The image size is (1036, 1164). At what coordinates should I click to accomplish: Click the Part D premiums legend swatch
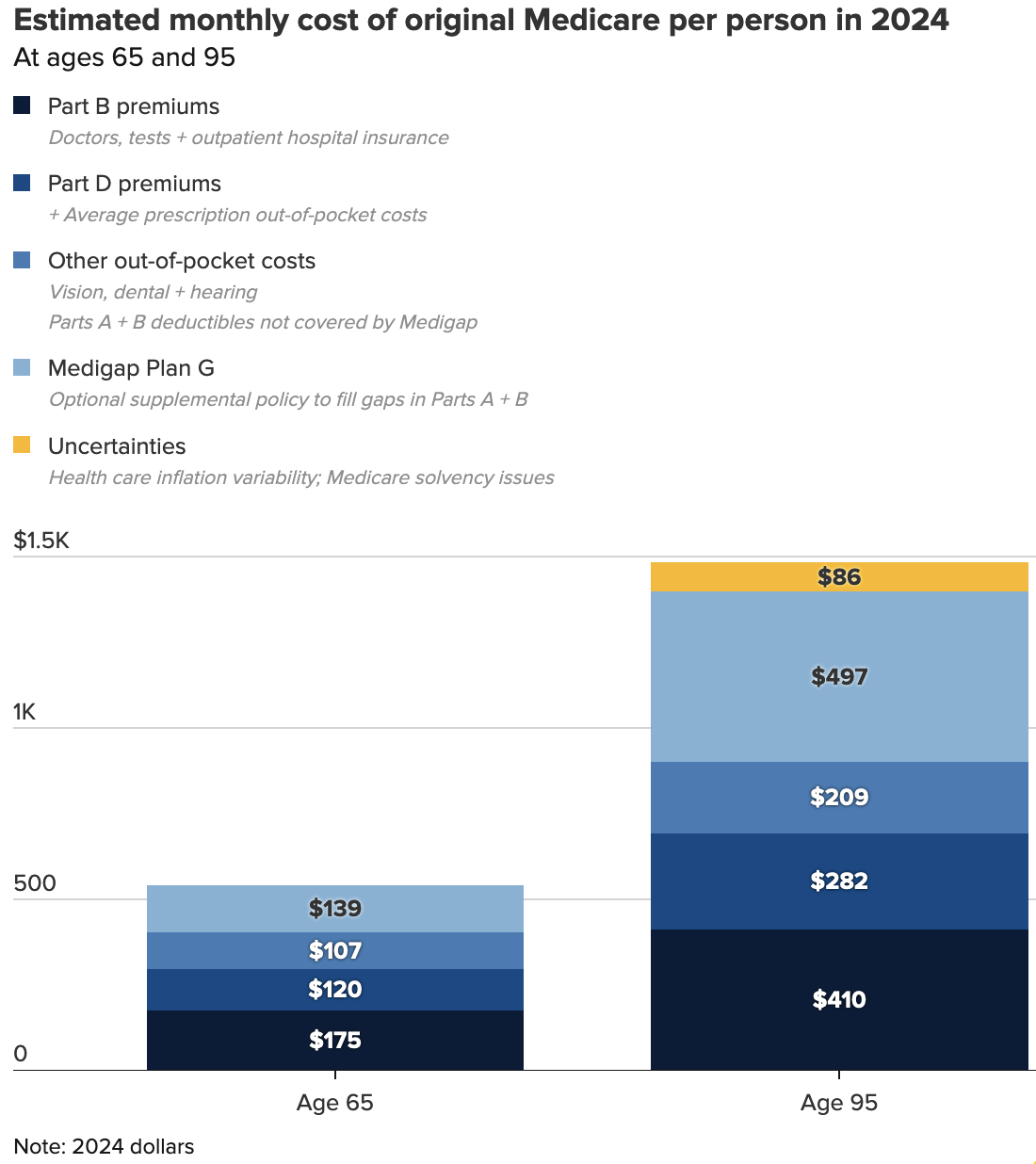[22, 183]
